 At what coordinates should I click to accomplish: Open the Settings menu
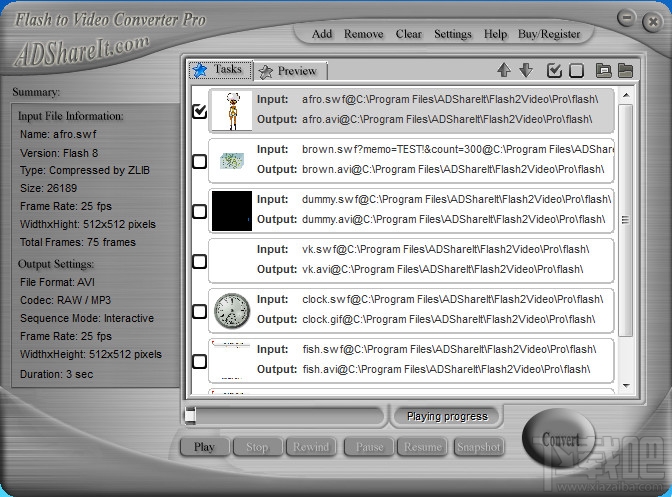click(x=453, y=34)
